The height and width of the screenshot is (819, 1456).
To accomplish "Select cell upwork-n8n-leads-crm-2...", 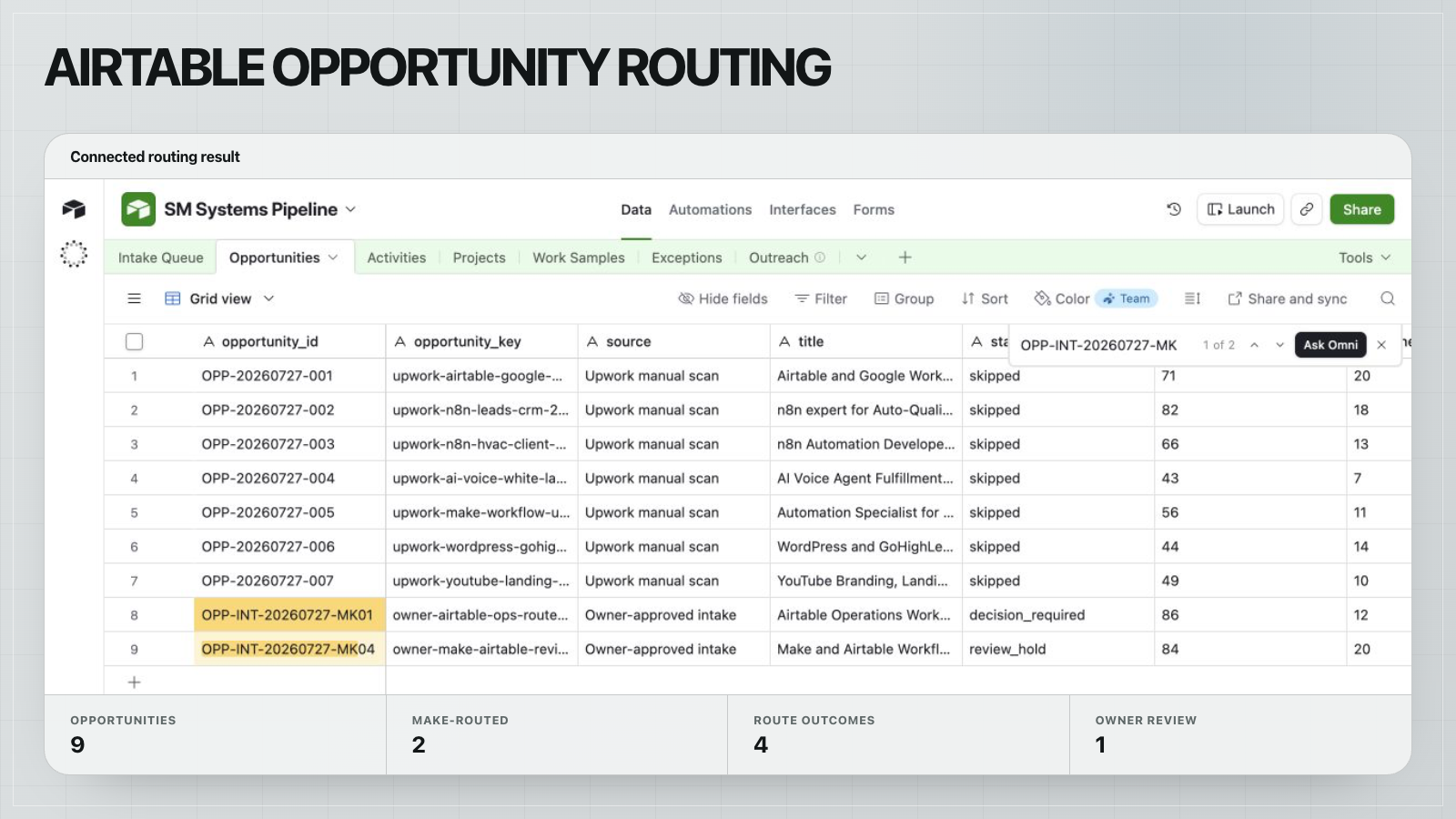I will click(x=481, y=409).
